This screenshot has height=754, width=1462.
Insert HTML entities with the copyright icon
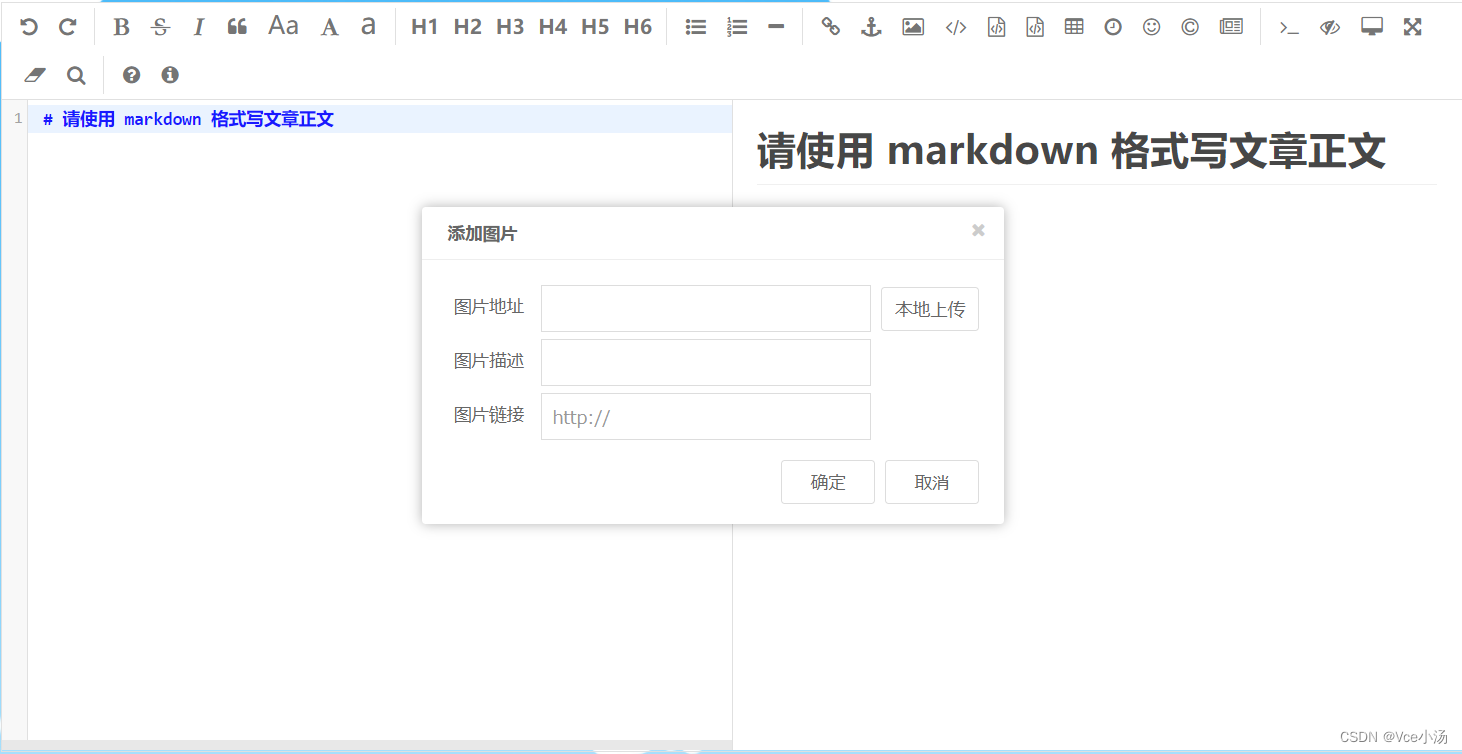(1190, 27)
